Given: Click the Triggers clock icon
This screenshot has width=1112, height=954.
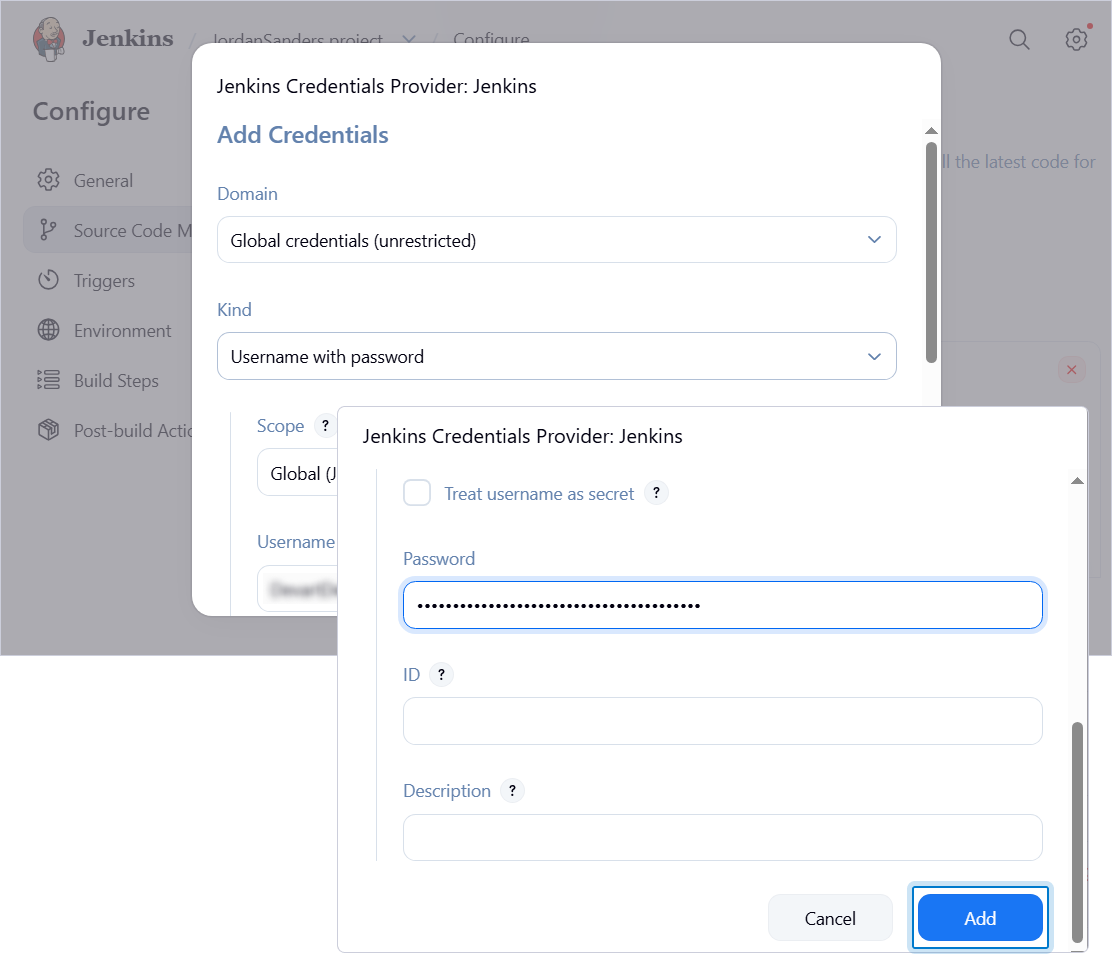Looking at the screenshot, I should click(x=48, y=280).
